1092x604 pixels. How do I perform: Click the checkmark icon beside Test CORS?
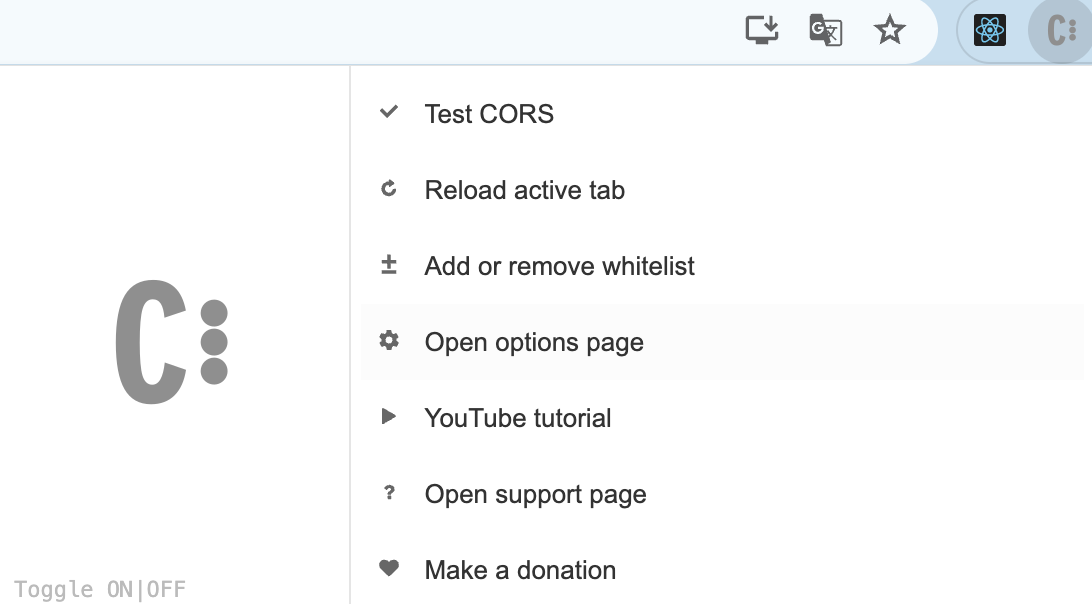click(389, 111)
